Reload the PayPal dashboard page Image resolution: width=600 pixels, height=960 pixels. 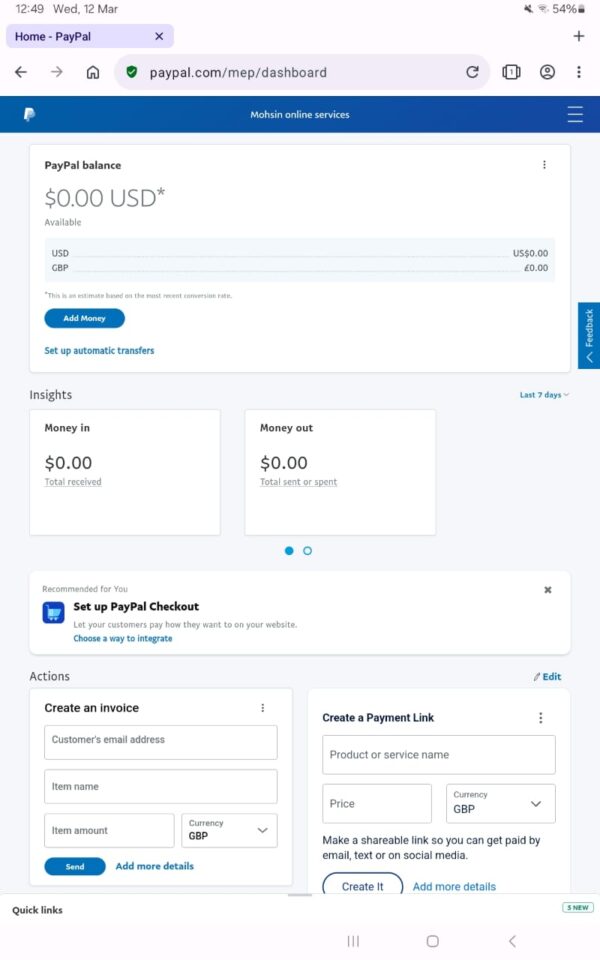(x=472, y=72)
